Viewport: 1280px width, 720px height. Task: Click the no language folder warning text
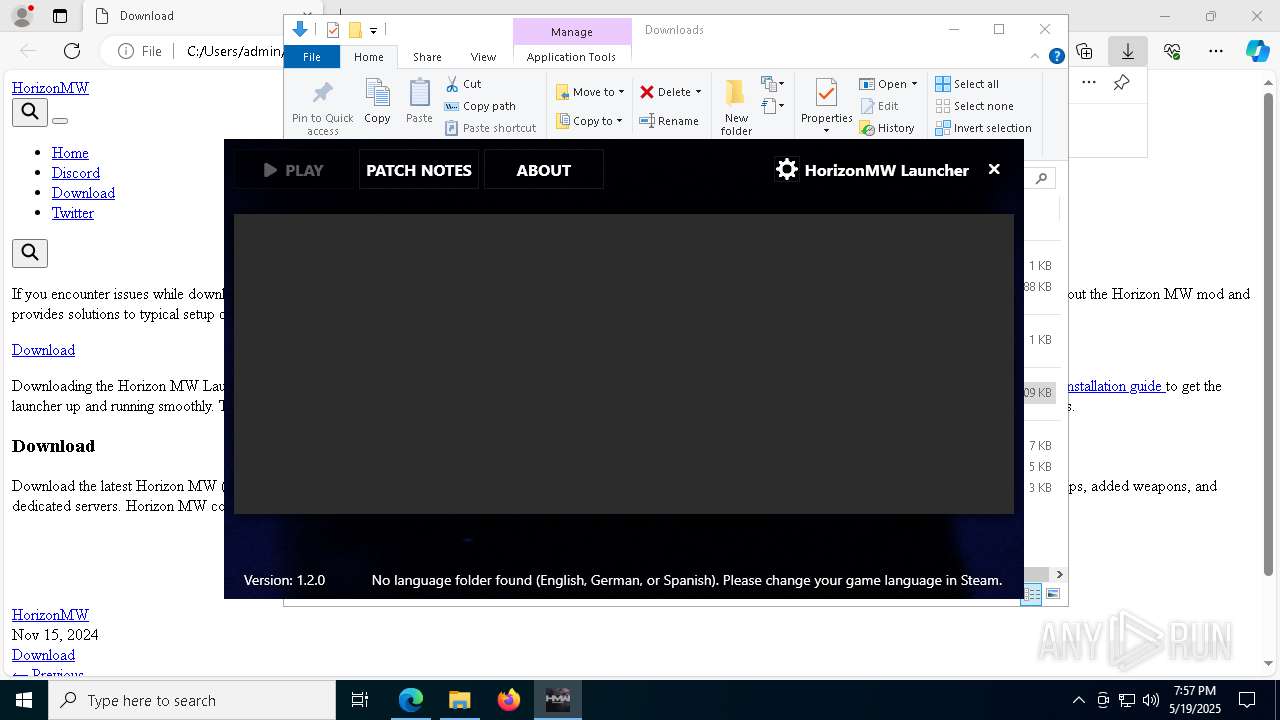[x=686, y=580]
